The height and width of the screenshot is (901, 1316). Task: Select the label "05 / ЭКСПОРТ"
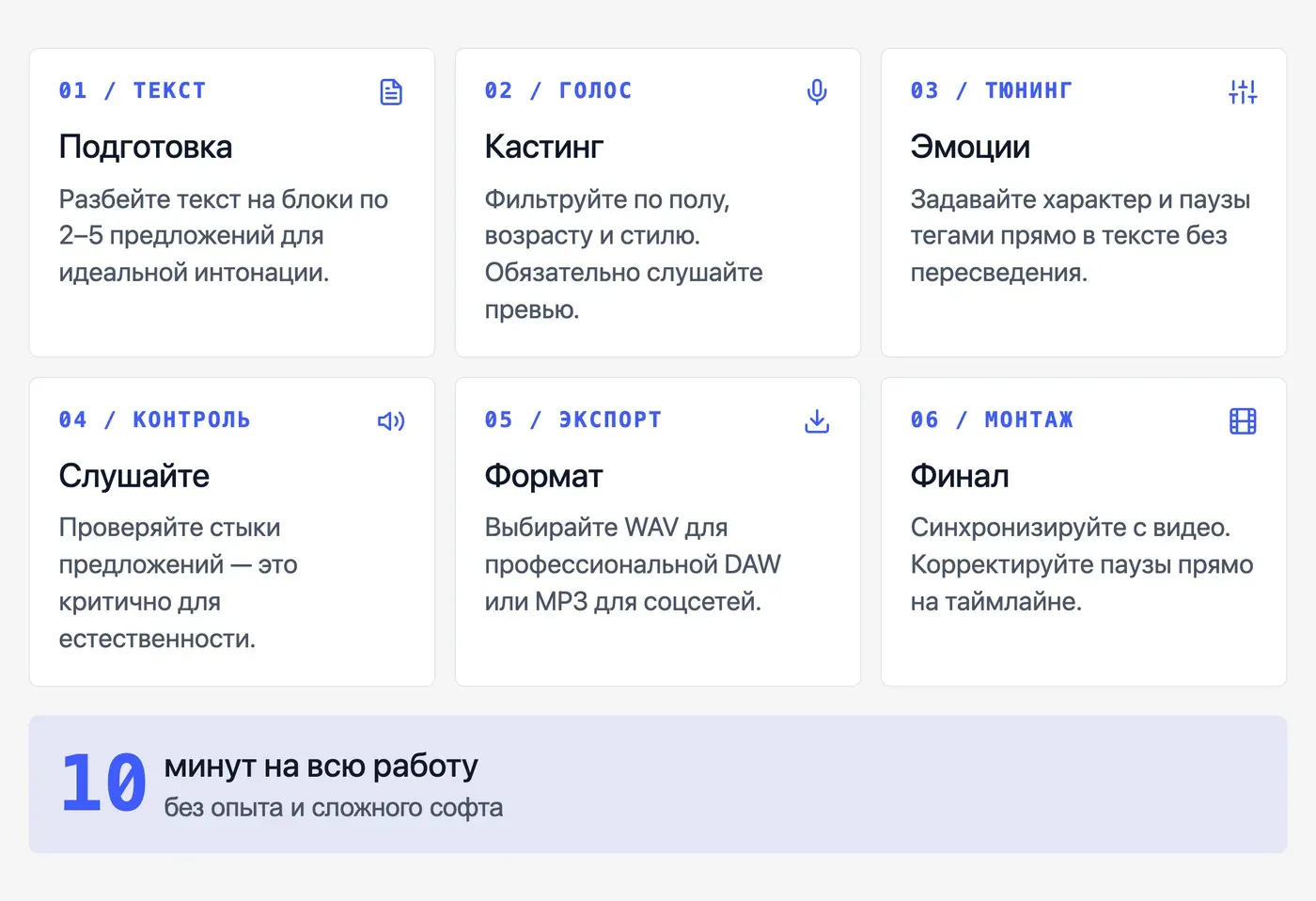[573, 420]
